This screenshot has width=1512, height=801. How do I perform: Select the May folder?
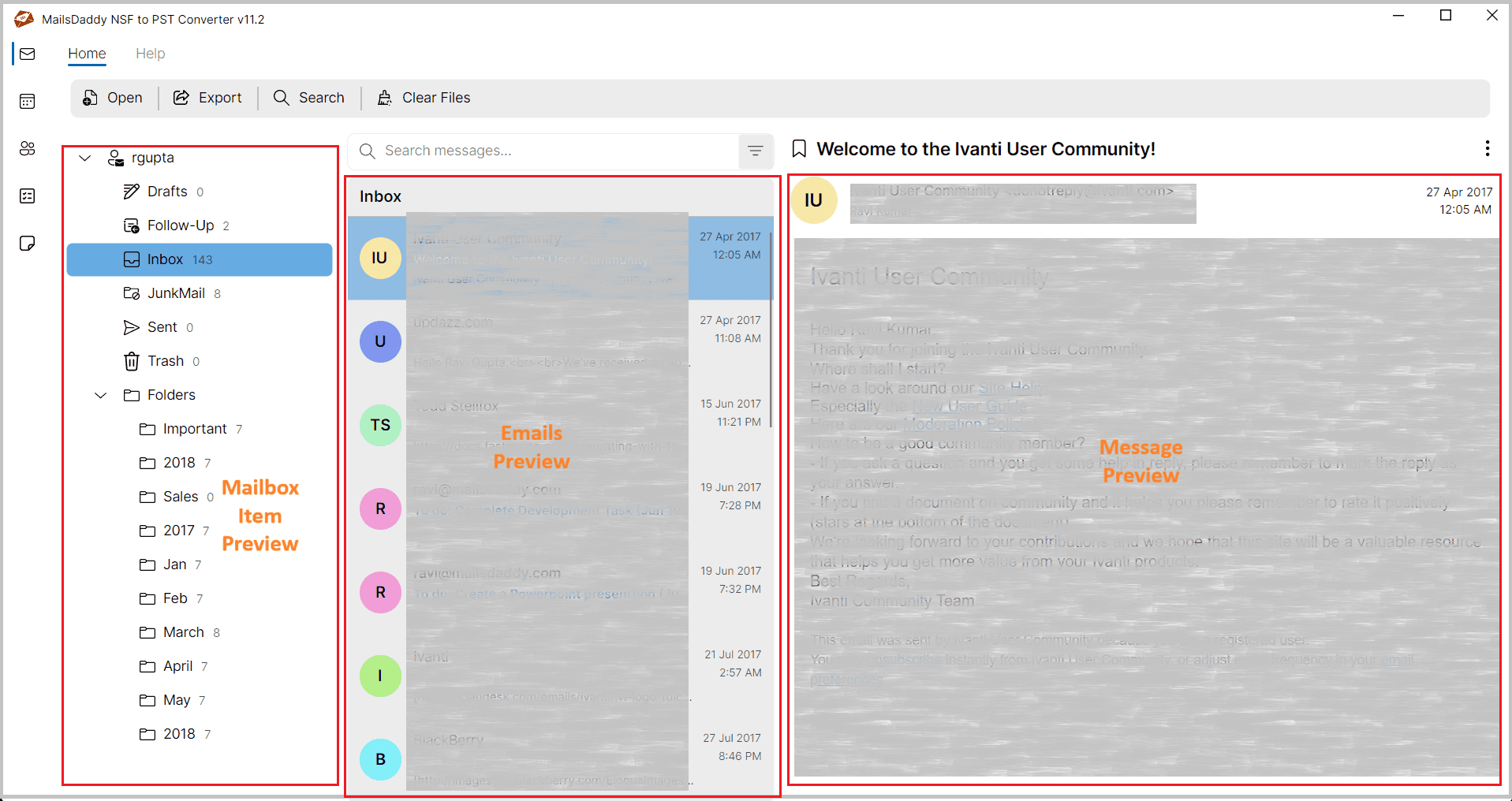200,700
